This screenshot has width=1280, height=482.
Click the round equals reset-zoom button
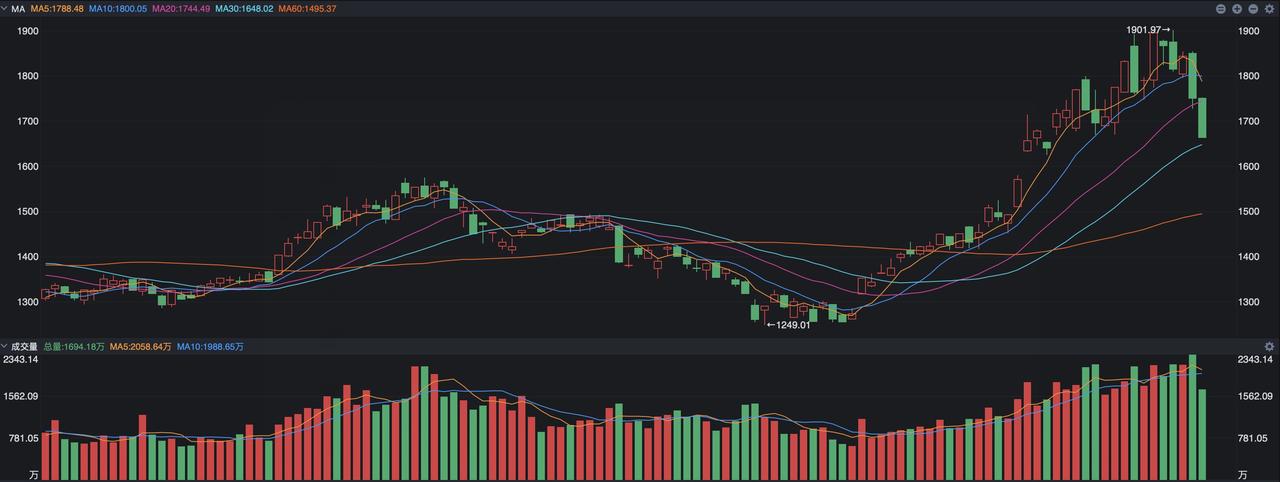(x=1221, y=9)
